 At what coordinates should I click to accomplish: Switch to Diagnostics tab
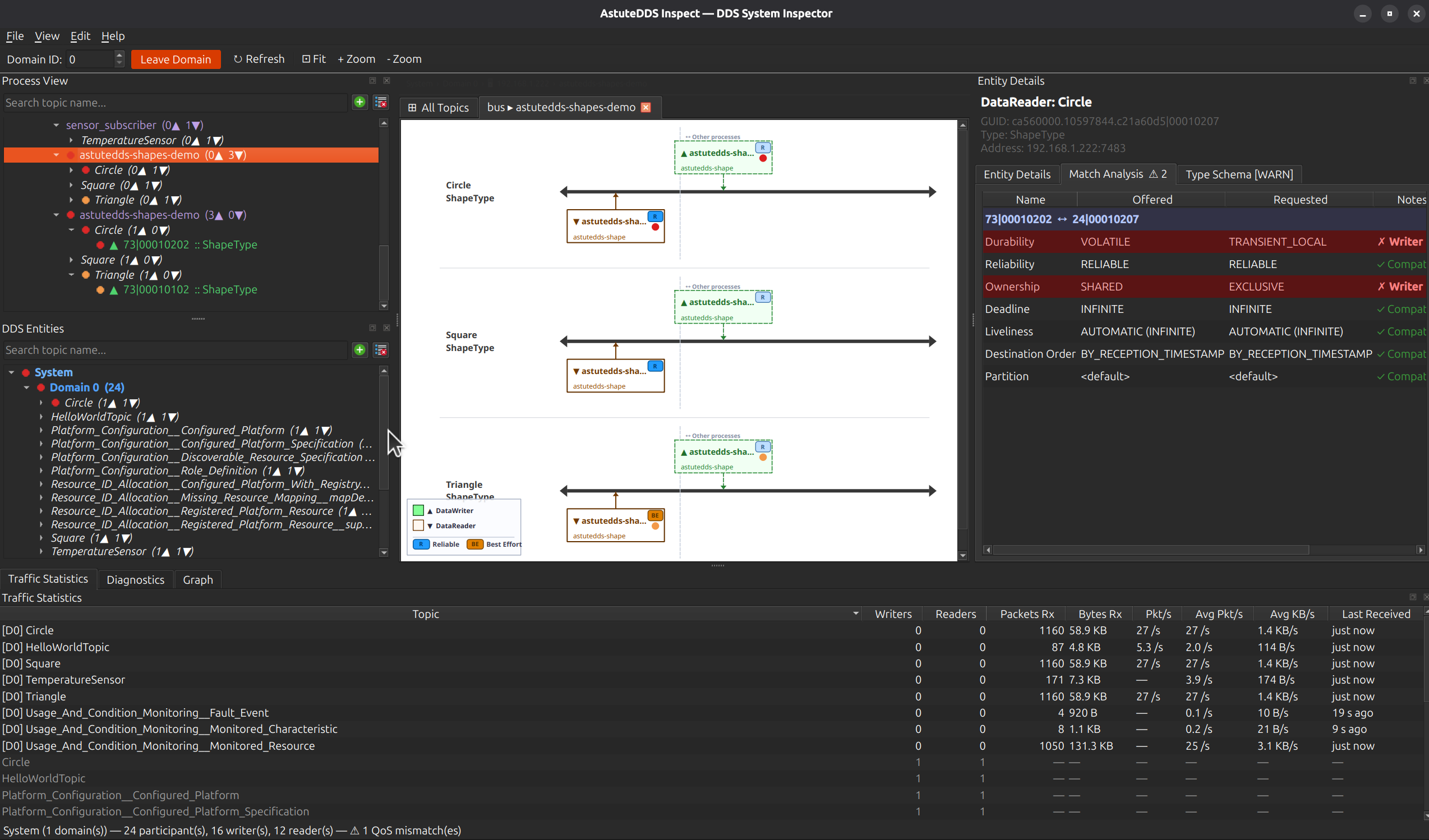pos(136,579)
